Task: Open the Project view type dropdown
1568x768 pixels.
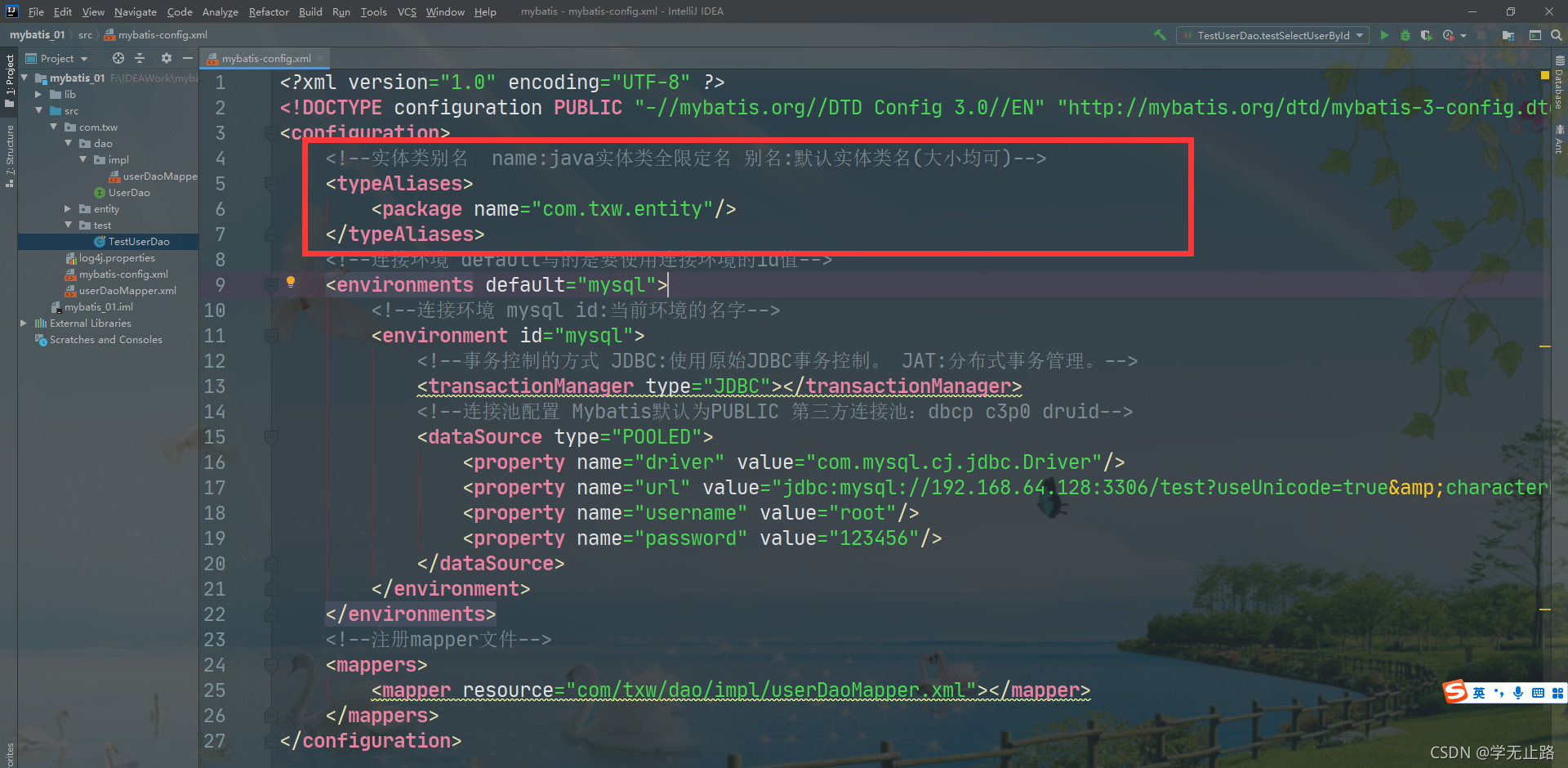Action: pos(56,58)
